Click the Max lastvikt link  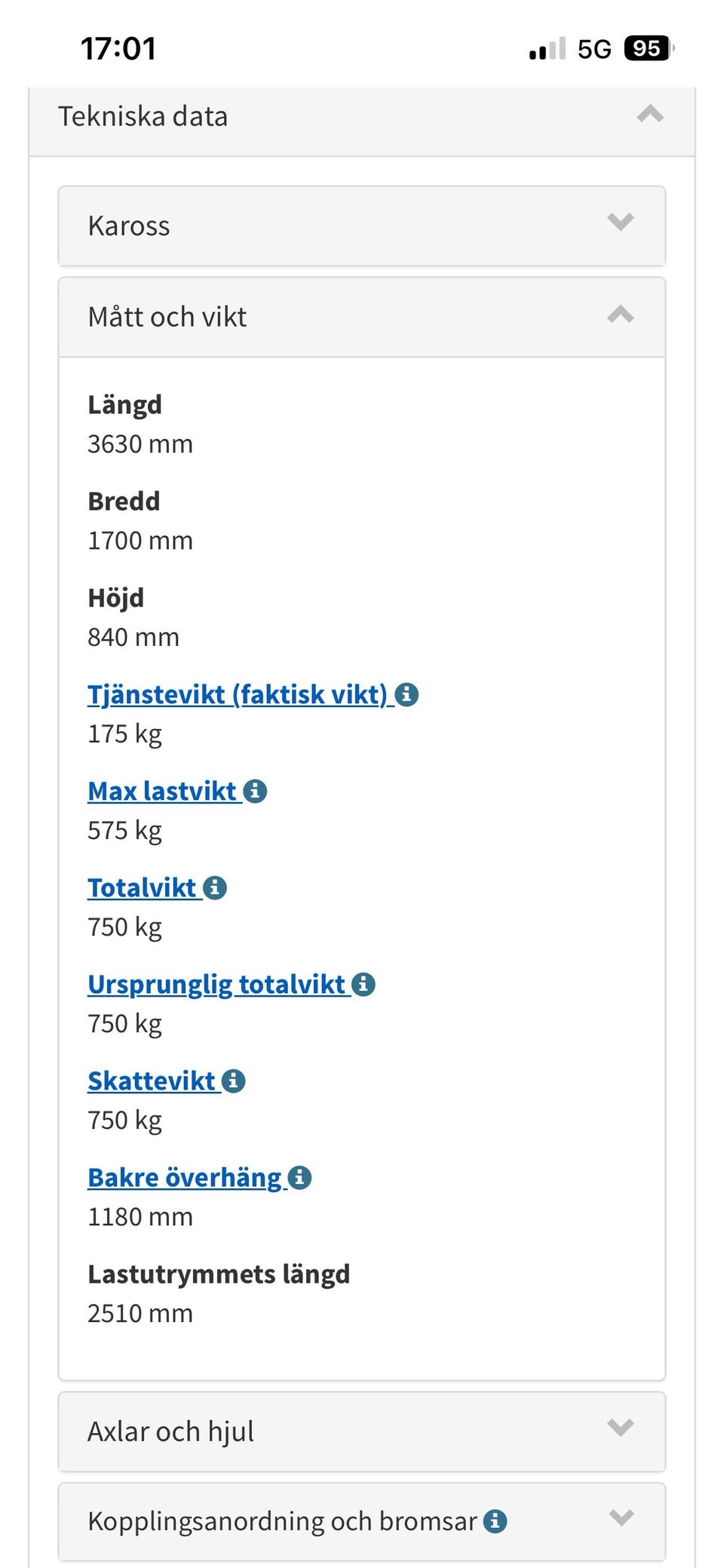point(162,791)
